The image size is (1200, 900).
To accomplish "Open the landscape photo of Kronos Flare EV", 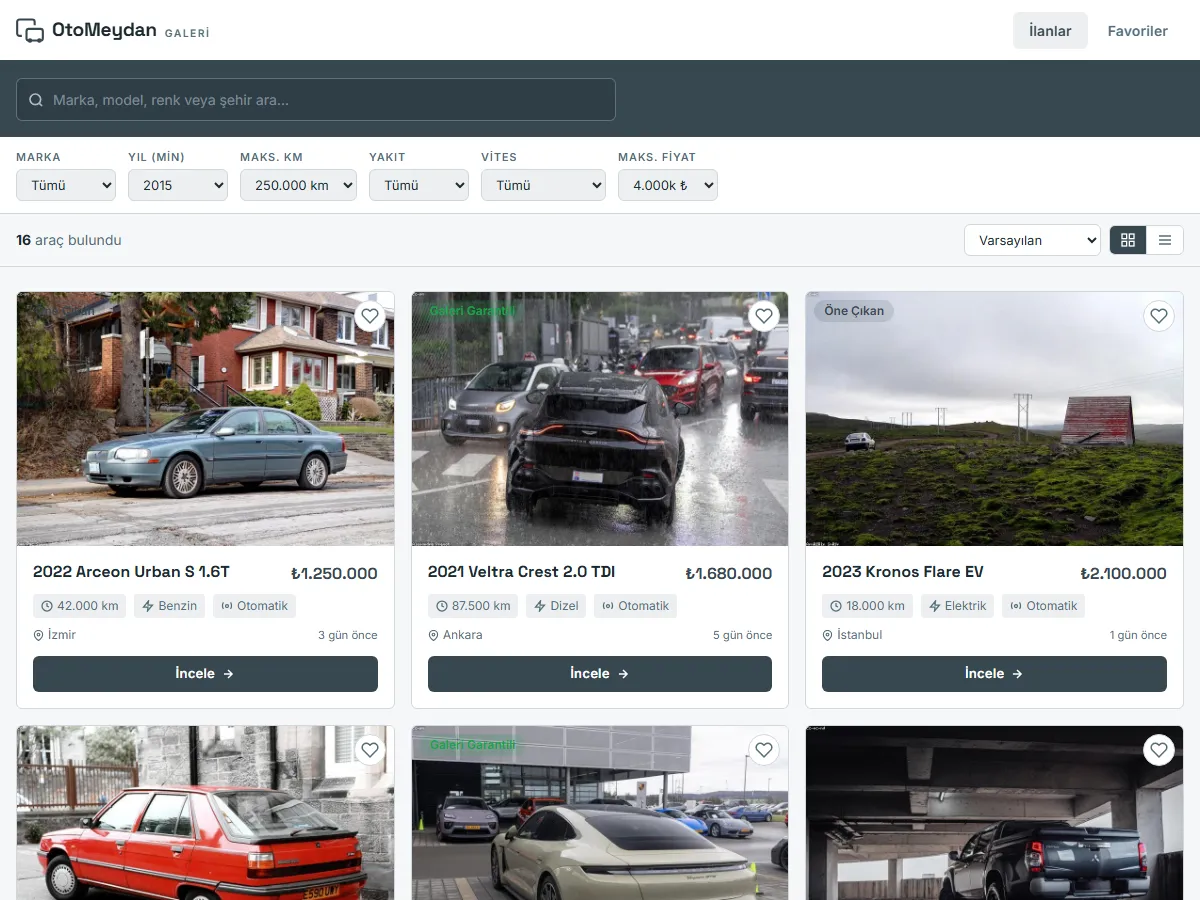I will click(x=994, y=419).
